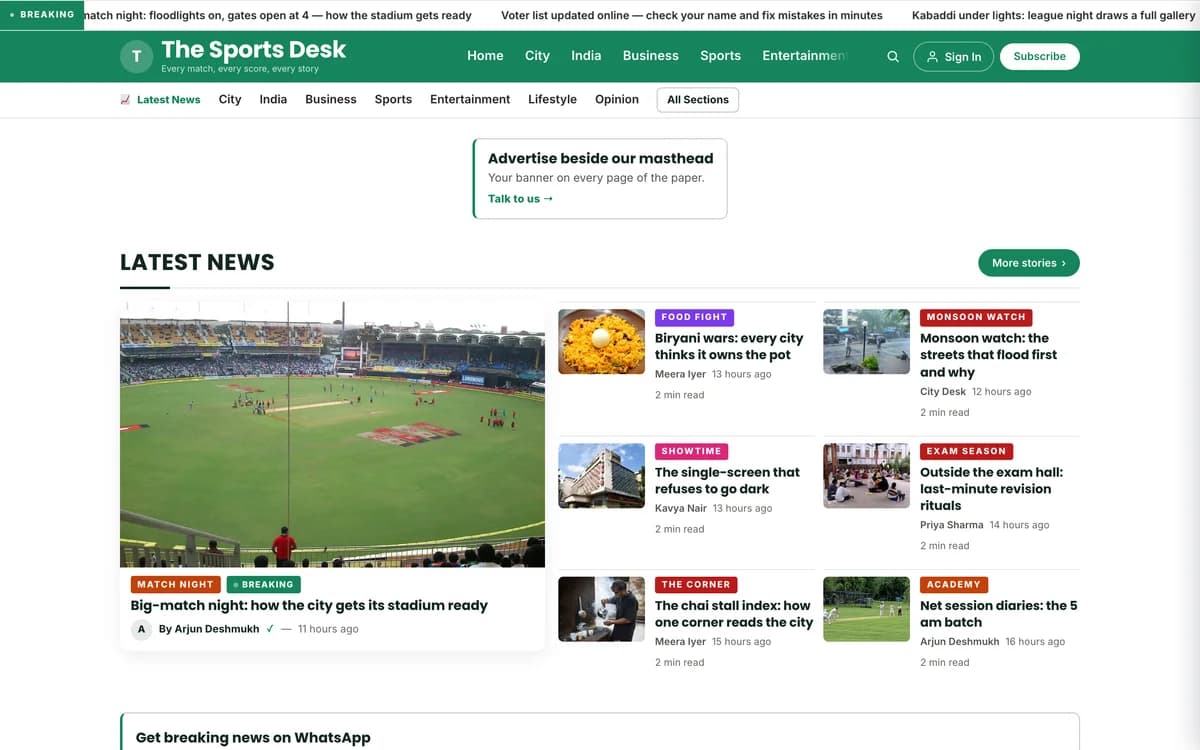Screen dimensions: 1200x750
Task: Select Opinion in the sub-navigation
Action: [617, 99]
